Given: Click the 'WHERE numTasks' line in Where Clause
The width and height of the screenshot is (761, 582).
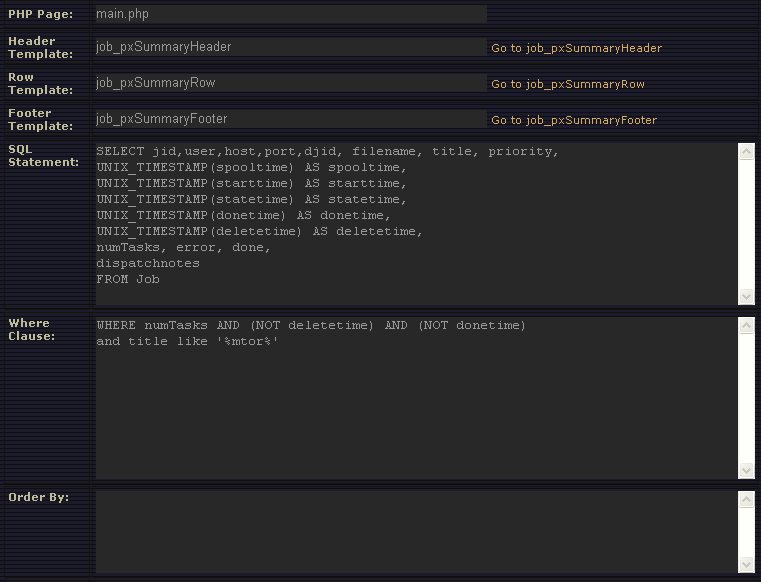Looking at the screenshot, I should pos(311,325).
